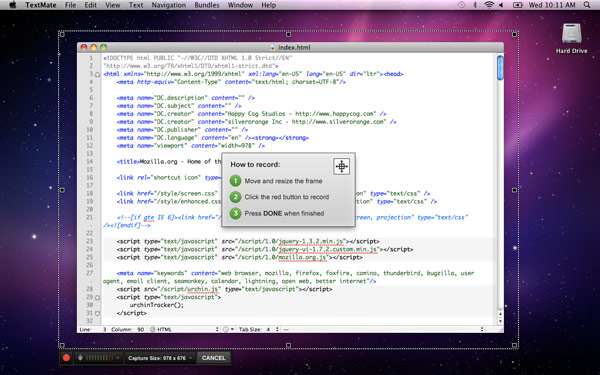Click the microphone icon in capture toolbar
The image size is (600, 375).
[80, 358]
